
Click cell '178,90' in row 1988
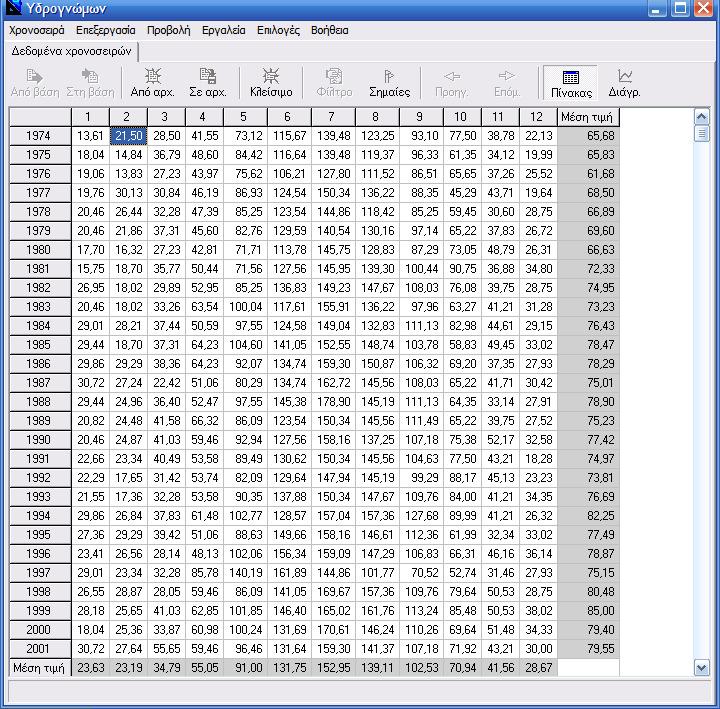333,402
